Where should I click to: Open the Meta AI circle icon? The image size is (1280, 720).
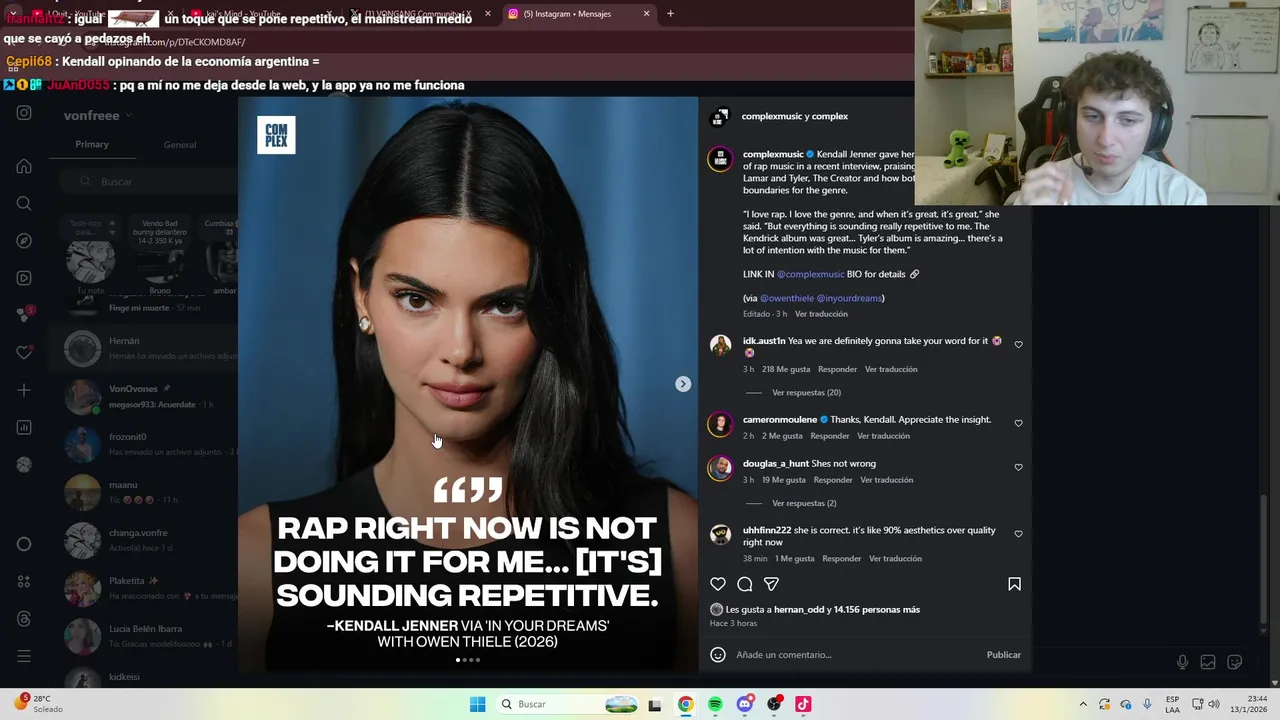point(24,544)
